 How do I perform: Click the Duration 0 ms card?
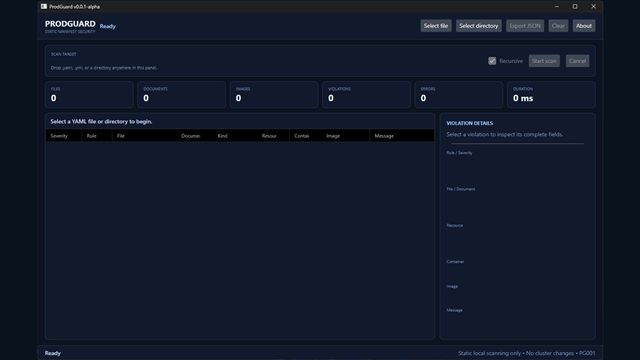point(551,95)
